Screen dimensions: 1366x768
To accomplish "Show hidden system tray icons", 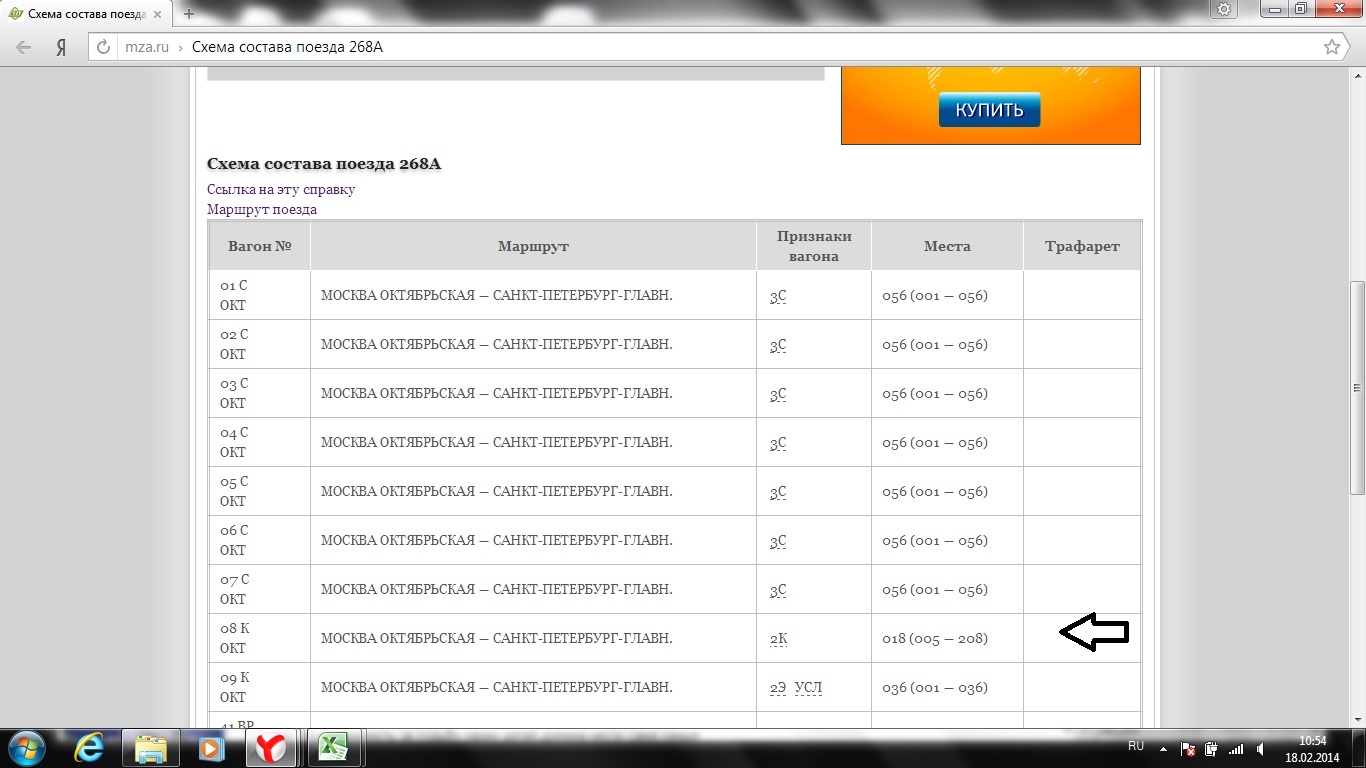I will coord(1163,747).
